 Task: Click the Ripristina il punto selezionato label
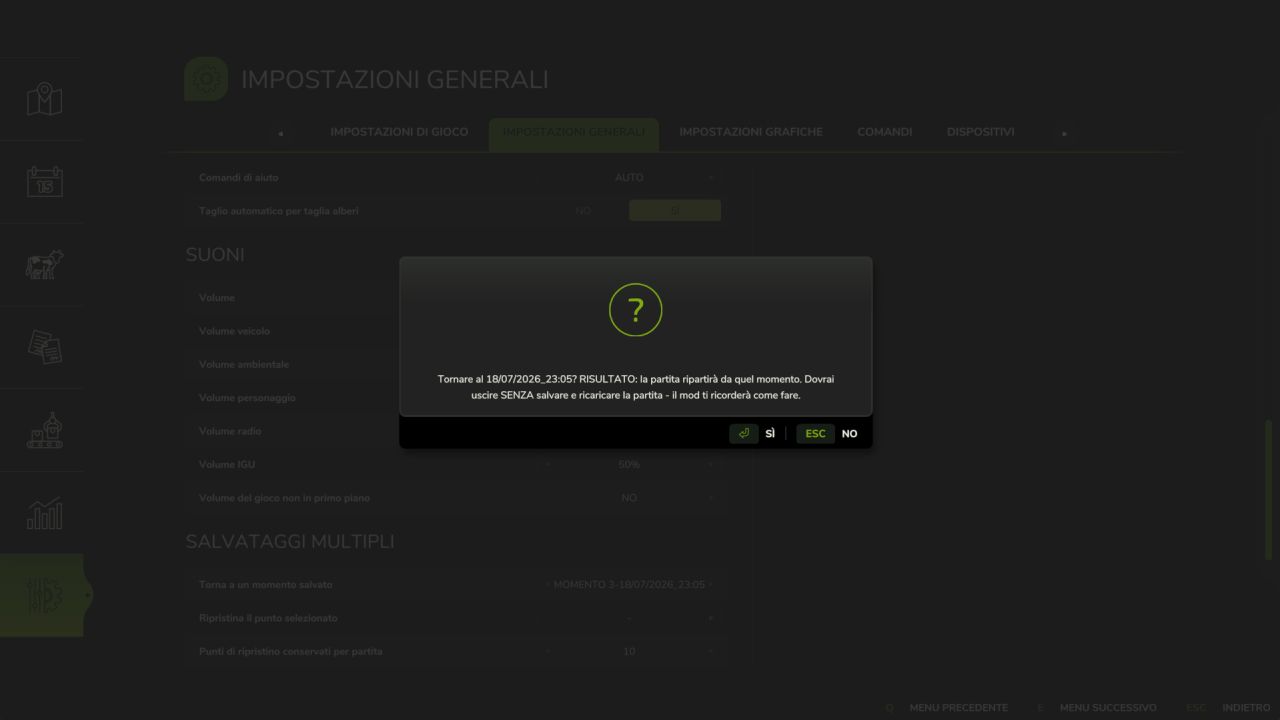(x=268, y=618)
